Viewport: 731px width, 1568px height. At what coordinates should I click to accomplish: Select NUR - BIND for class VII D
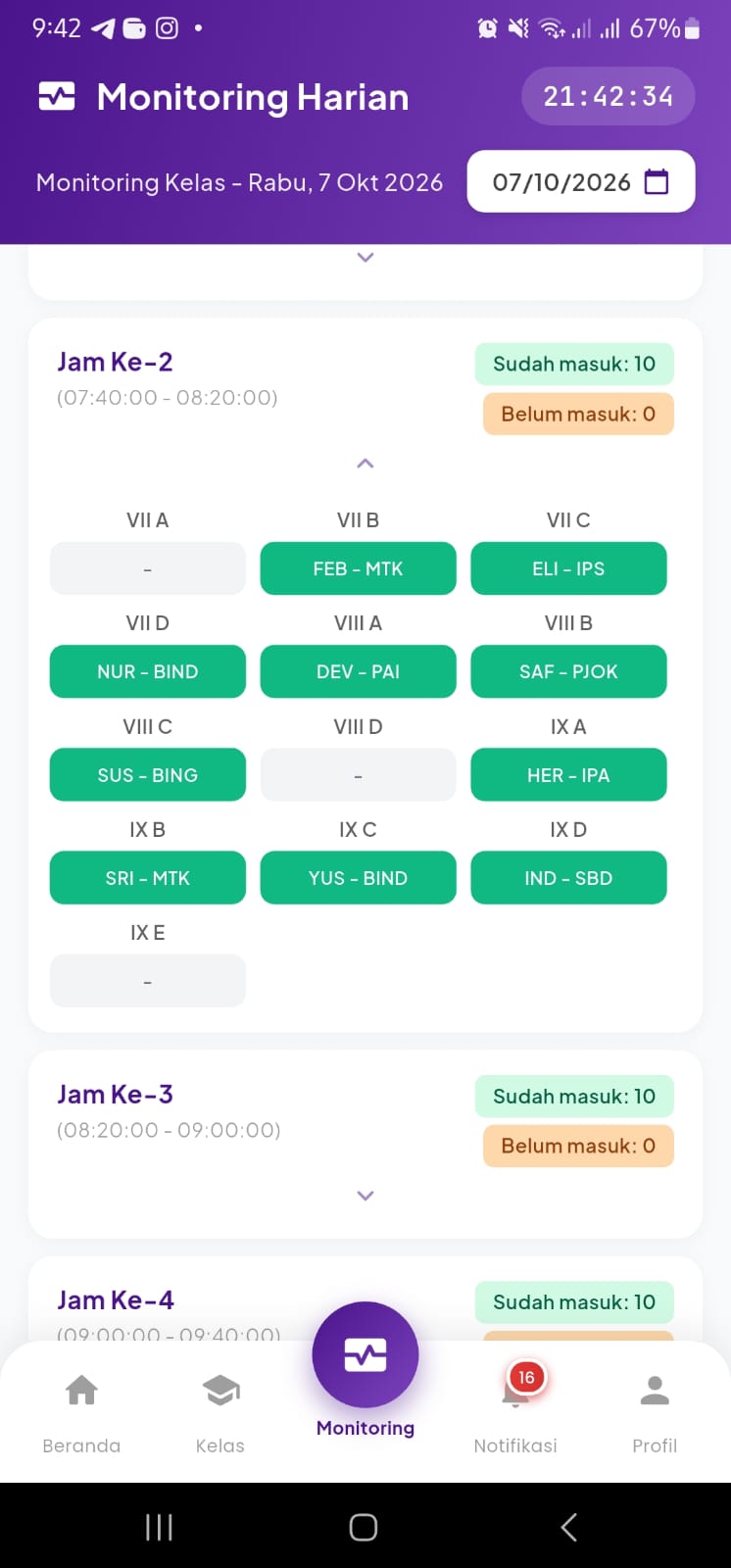coord(148,671)
